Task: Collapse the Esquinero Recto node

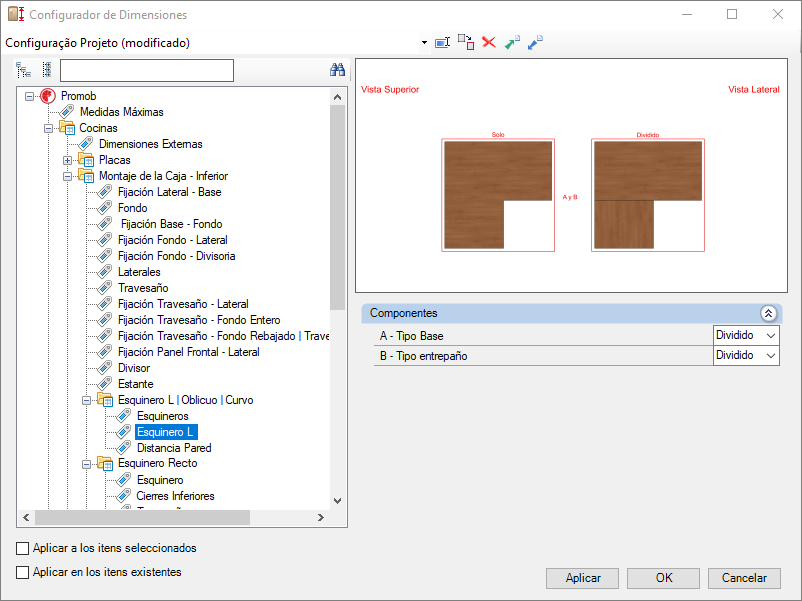Action: pyautogui.click(x=86, y=464)
